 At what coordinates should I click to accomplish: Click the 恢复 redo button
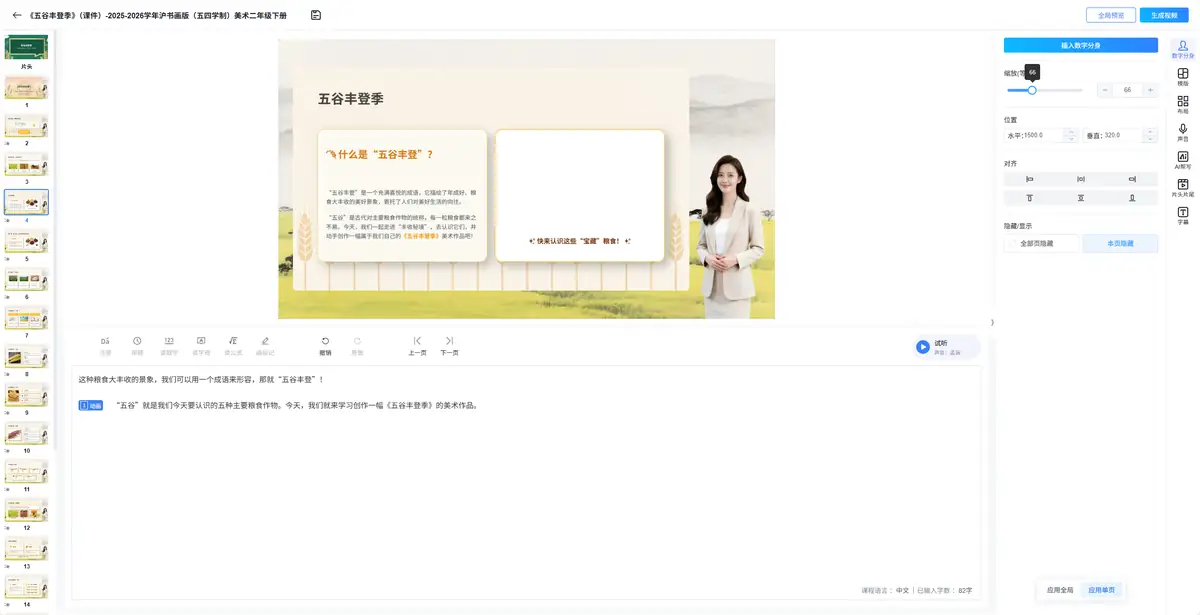tap(357, 346)
